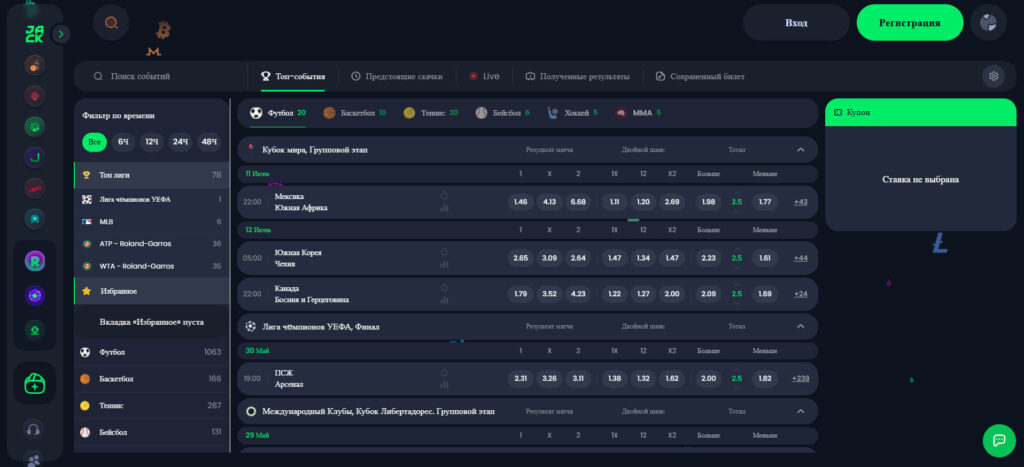Select the Все time filter

(x=95, y=142)
